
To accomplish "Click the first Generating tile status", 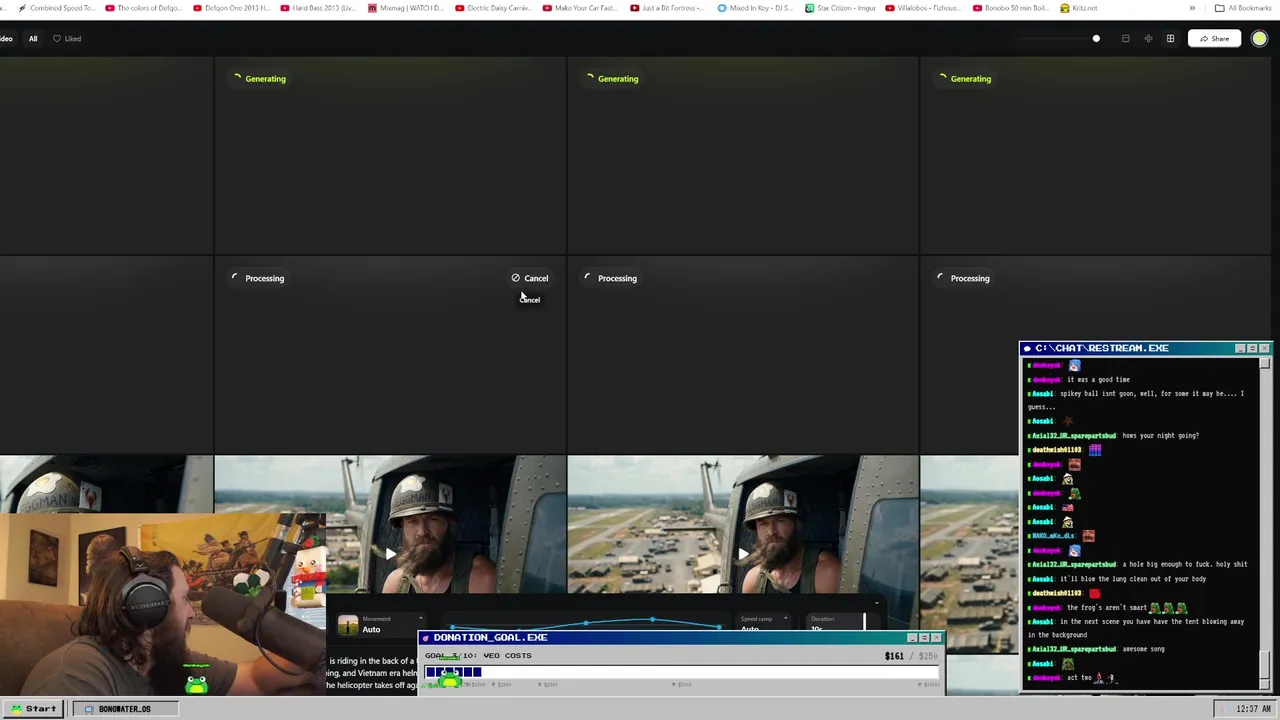I will pos(260,79).
